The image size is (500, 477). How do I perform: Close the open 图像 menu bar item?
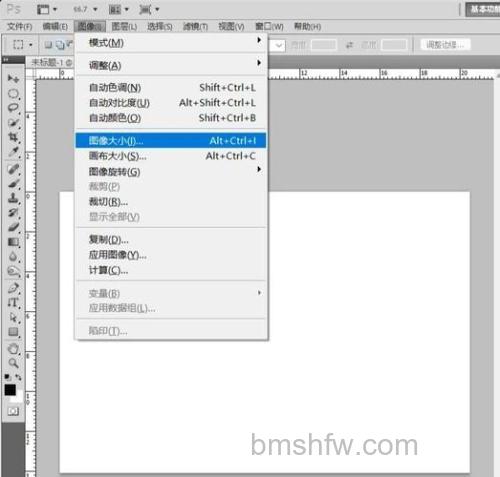tap(90, 26)
